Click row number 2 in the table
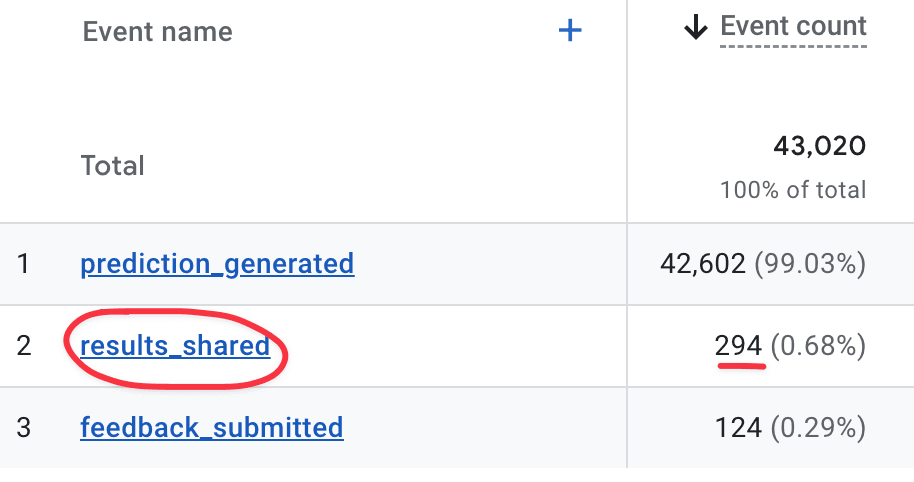The width and height of the screenshot is (914, 482). [24, 346]
